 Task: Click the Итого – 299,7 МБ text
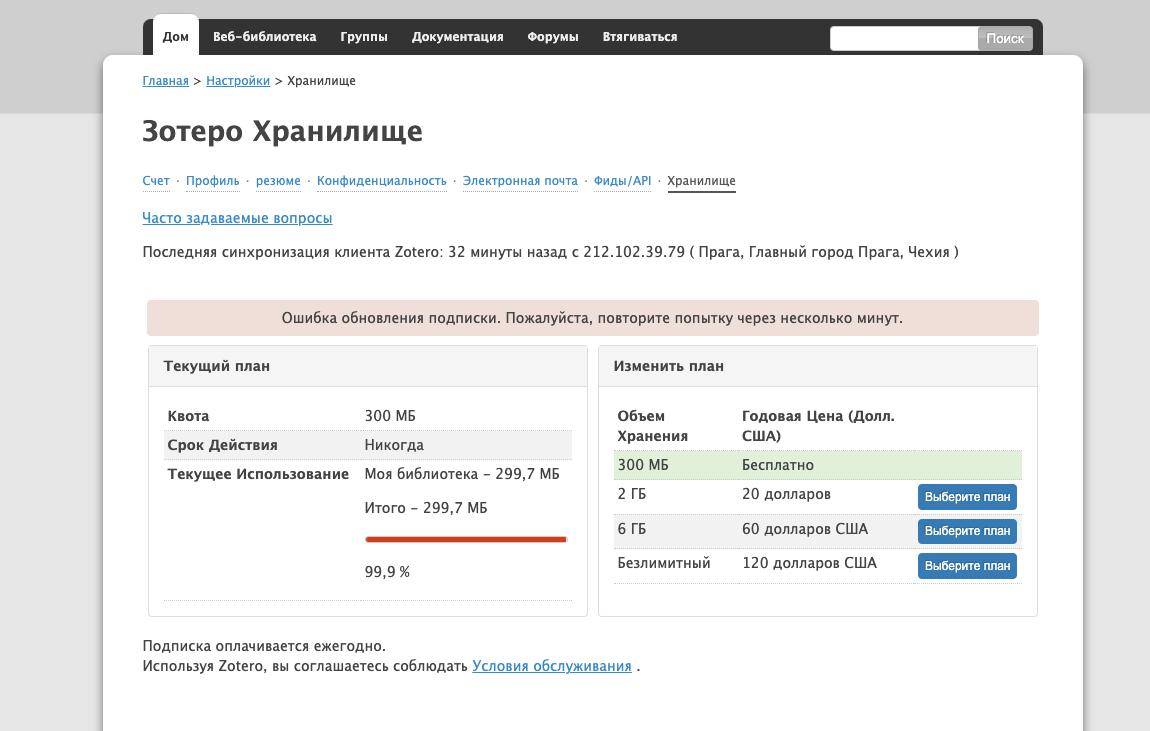click(426, 508)
